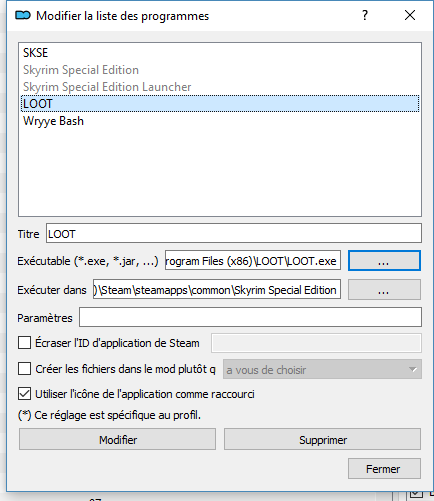The height and width of the screenshot is (501, 434).
Task: Click into the Titre text field
Action: 234,233
